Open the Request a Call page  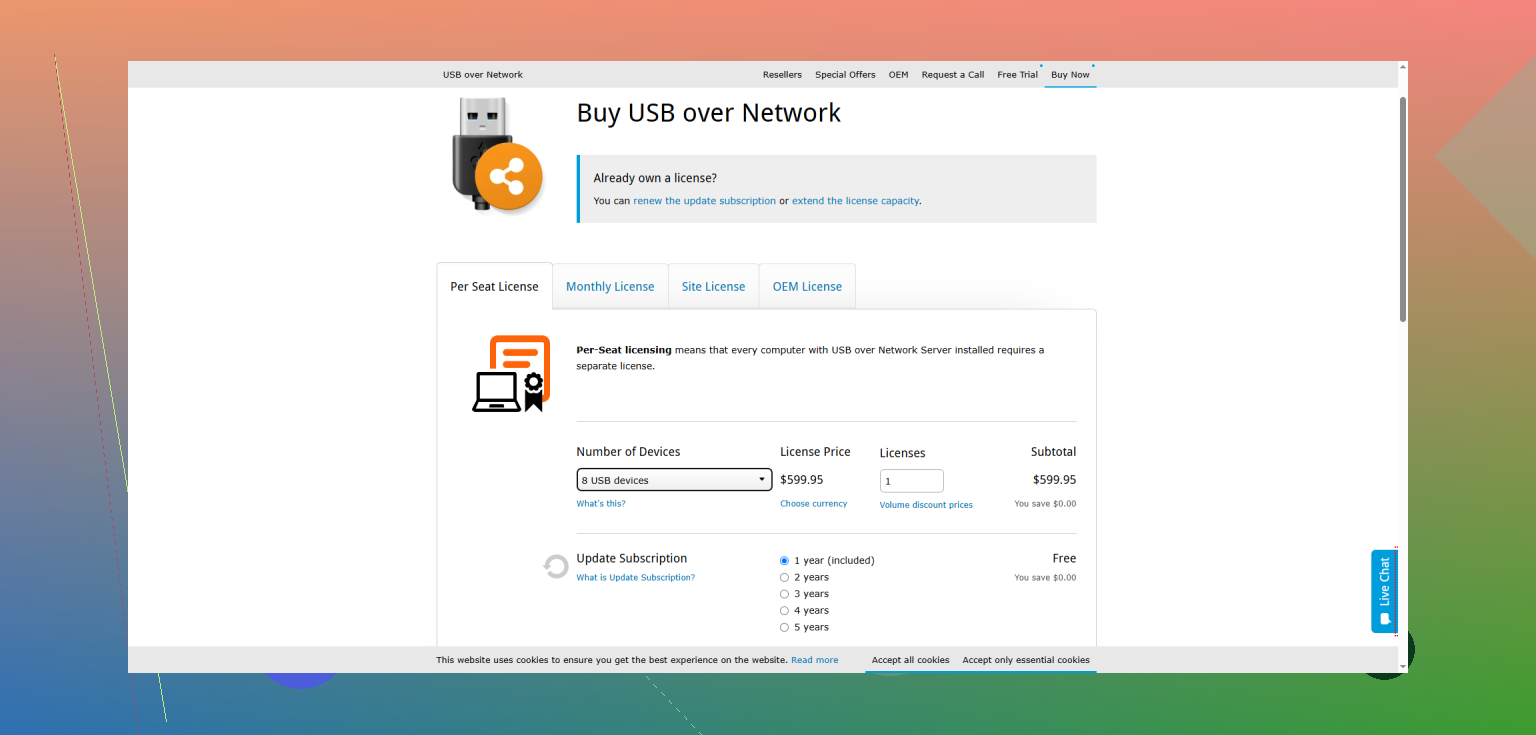tap(953, 75)
